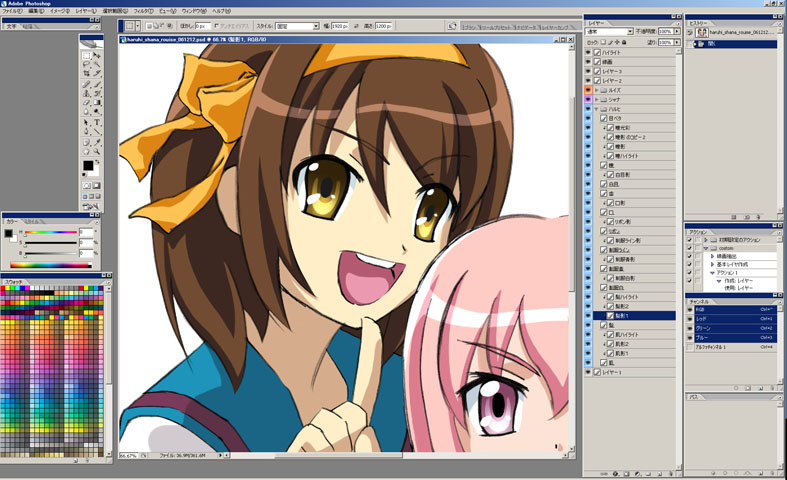Switch to Quick Mask mode
787x480 pixels.
tap(96, 185)
